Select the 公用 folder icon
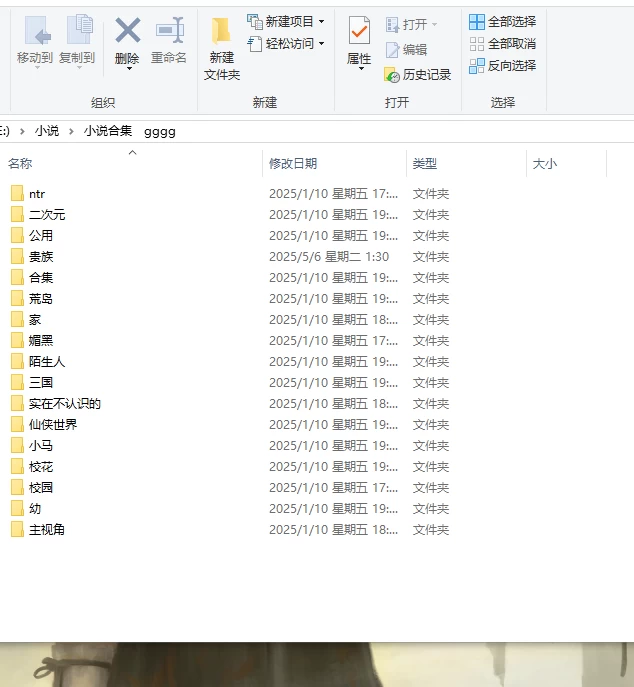634x687 pixels. [17, 235]
